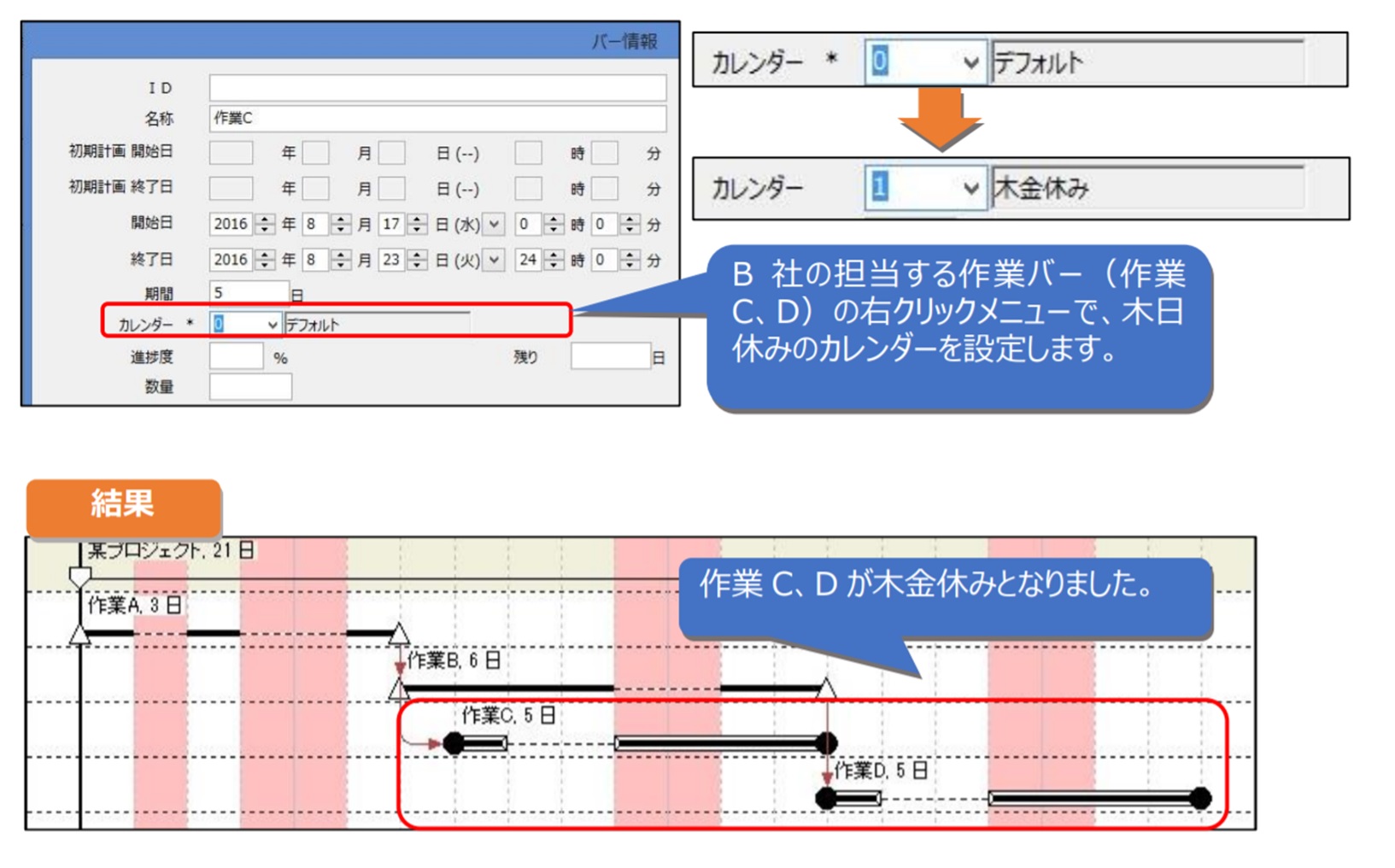The image size is (1395, 868).
Task: Click the 開始日 month spinner showing 8
Action: point(326,224)
